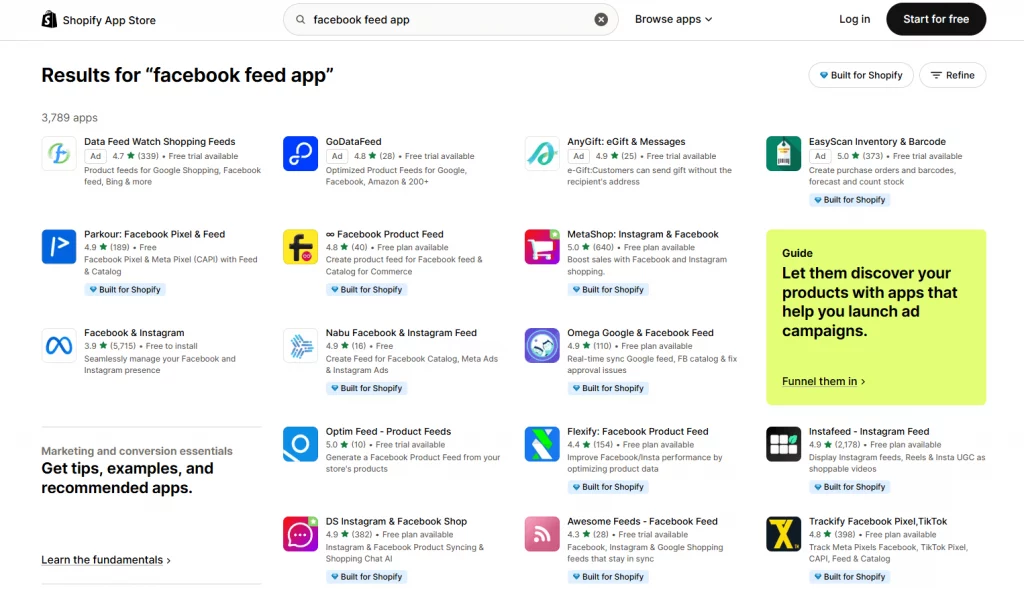Open the GoDataFeed app icon
This screenshot has width=1024, height=589.
click(300, 153)
